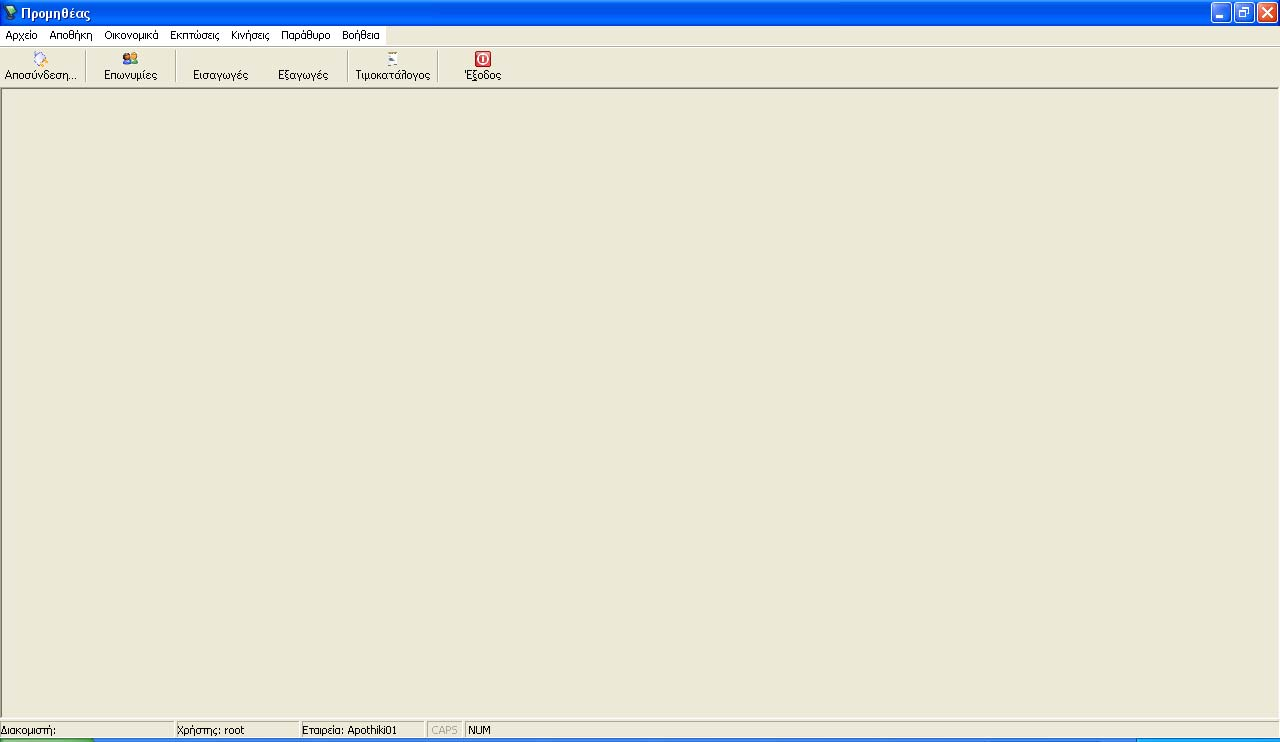Click the Εισαγωγές toolbar button
The image size is (1280, 742).
click(220, 67)
